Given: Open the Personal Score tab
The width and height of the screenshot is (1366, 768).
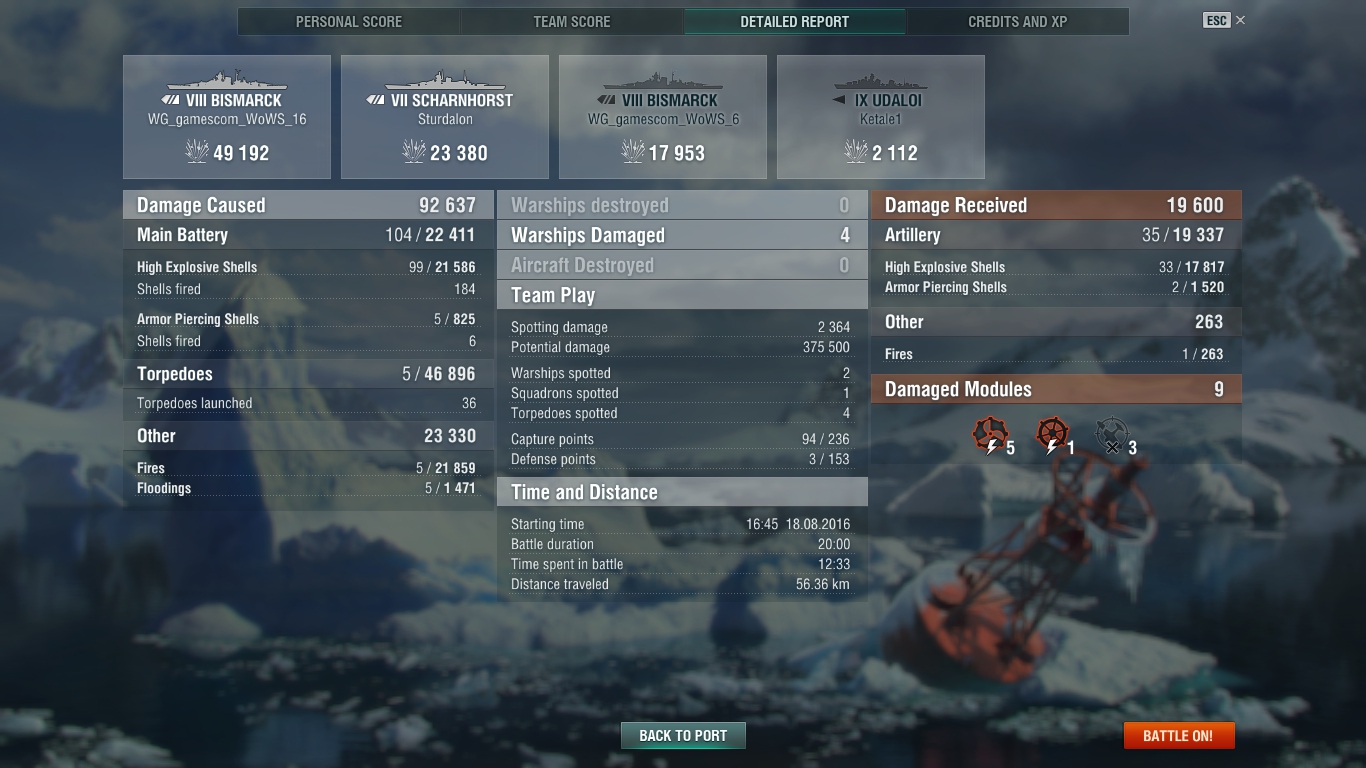Looking at the screenshot, I should 349,21.
